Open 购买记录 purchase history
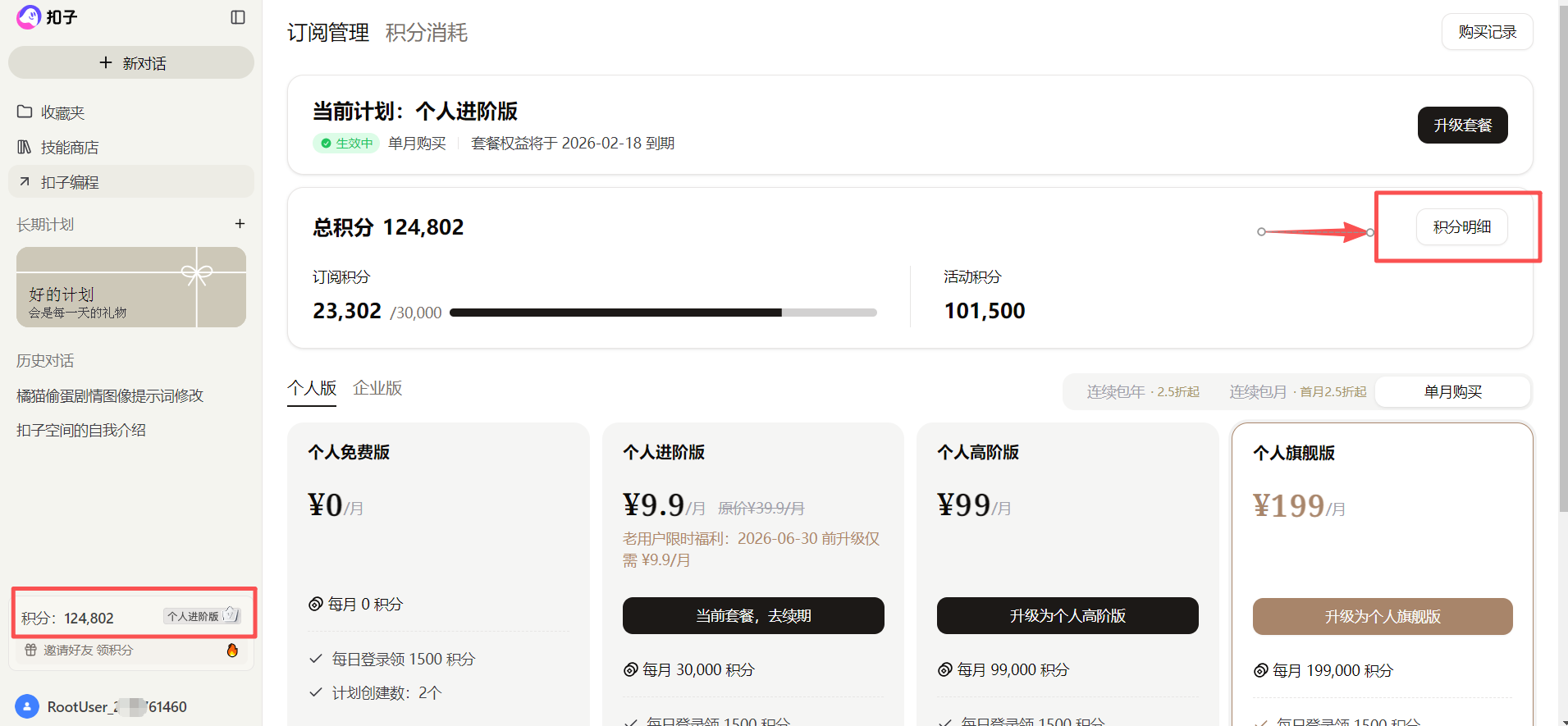This screenshot has width=1568, height=726. pos(1487,31)
